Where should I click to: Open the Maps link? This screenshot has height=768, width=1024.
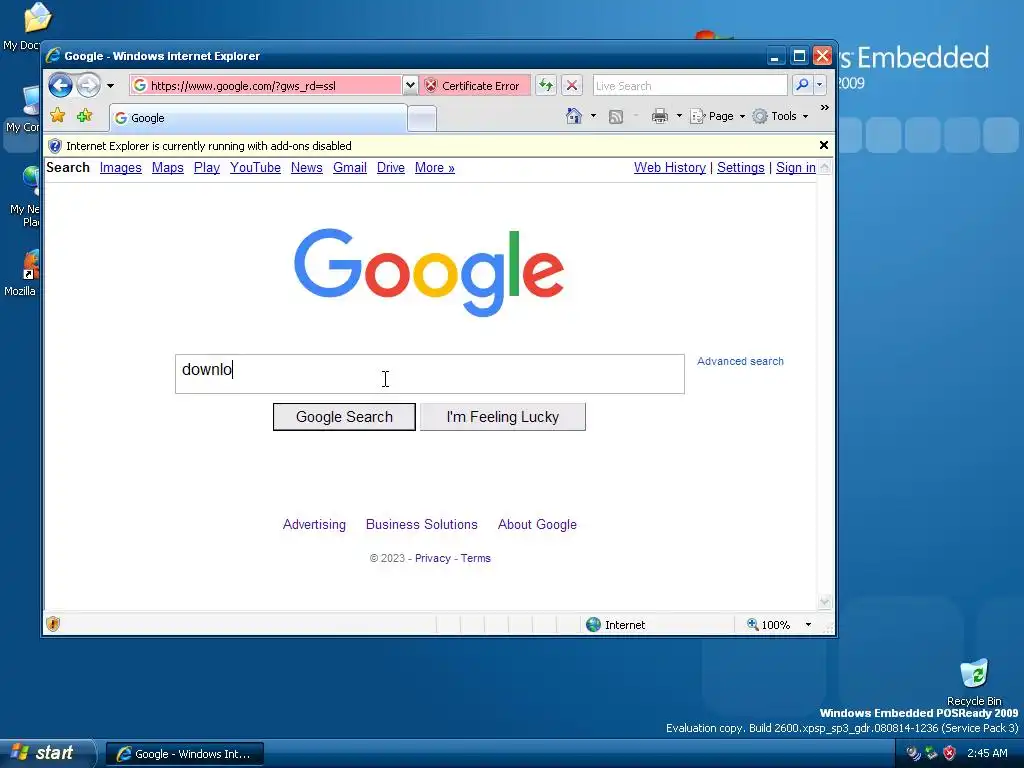click(167, 168)
